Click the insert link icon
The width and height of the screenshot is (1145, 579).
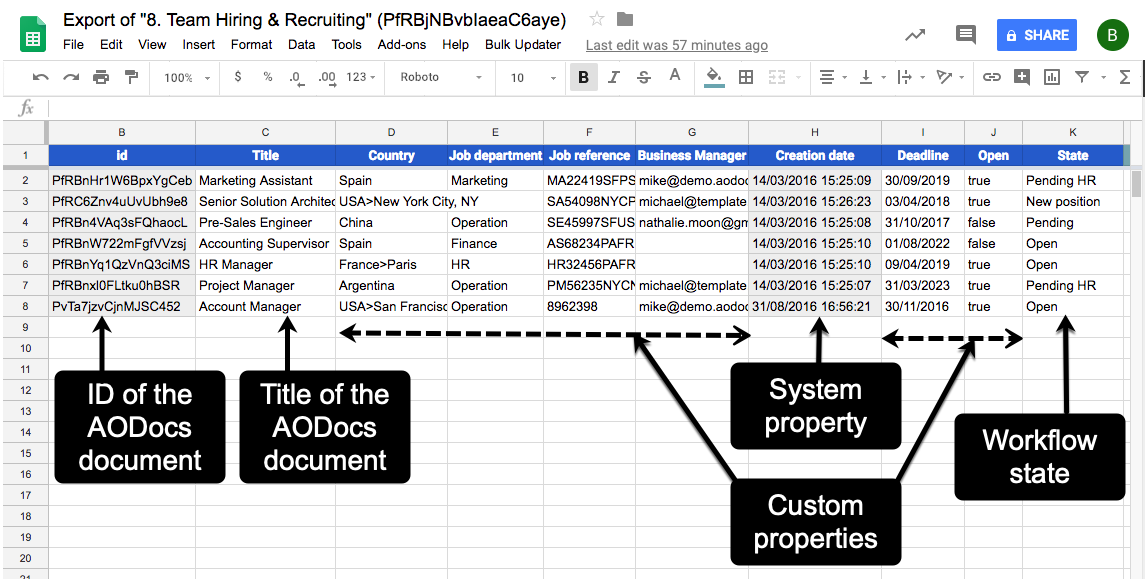[x=991, y=77]
